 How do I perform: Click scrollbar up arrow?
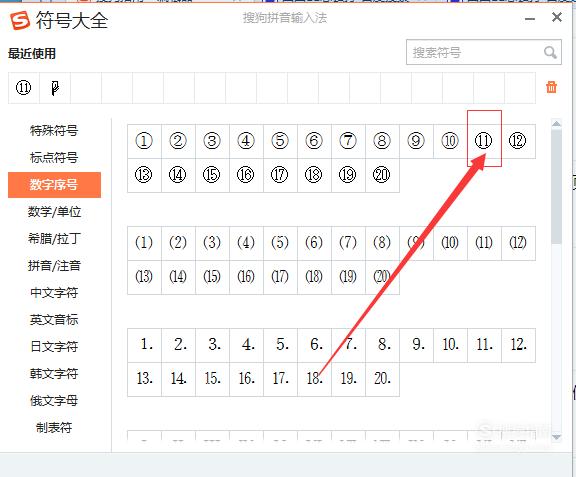coord(557,124)
